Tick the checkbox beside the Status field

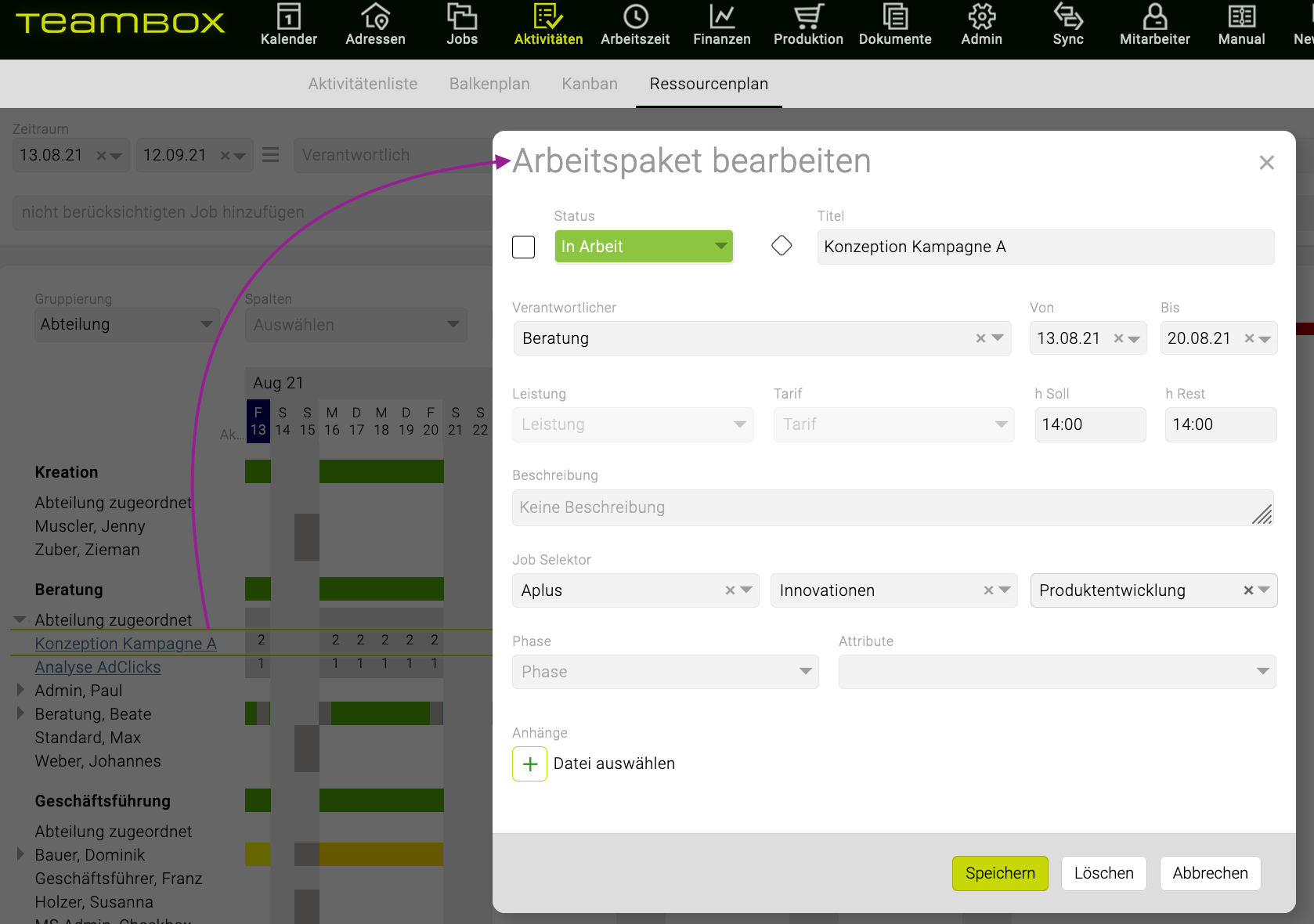pos(523,247)
